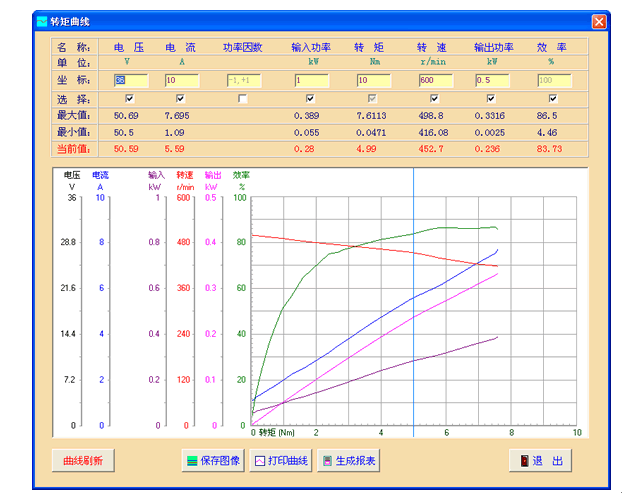The width and height of the screenshot is (622, 496).
Task: Click the 转矩 coordinate input field
Action: click(x=373, y=80)
